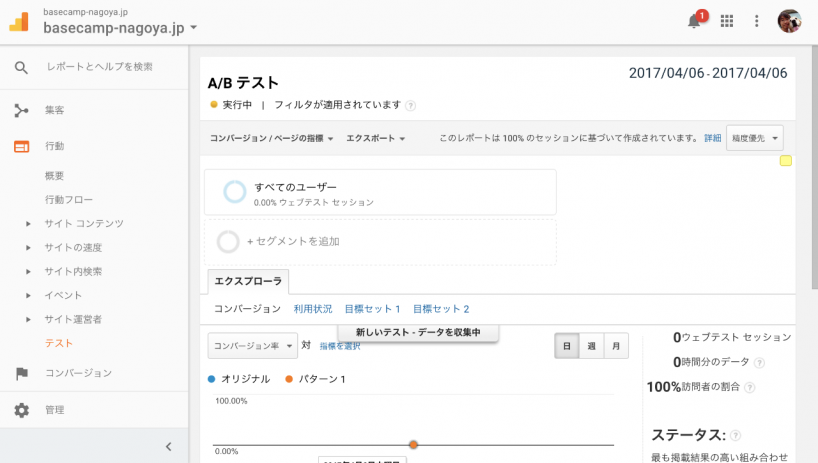Viewport: 818px width, 463px height.
Task: Click the search magnifier icon in sidebar
Action: (21, 67)
